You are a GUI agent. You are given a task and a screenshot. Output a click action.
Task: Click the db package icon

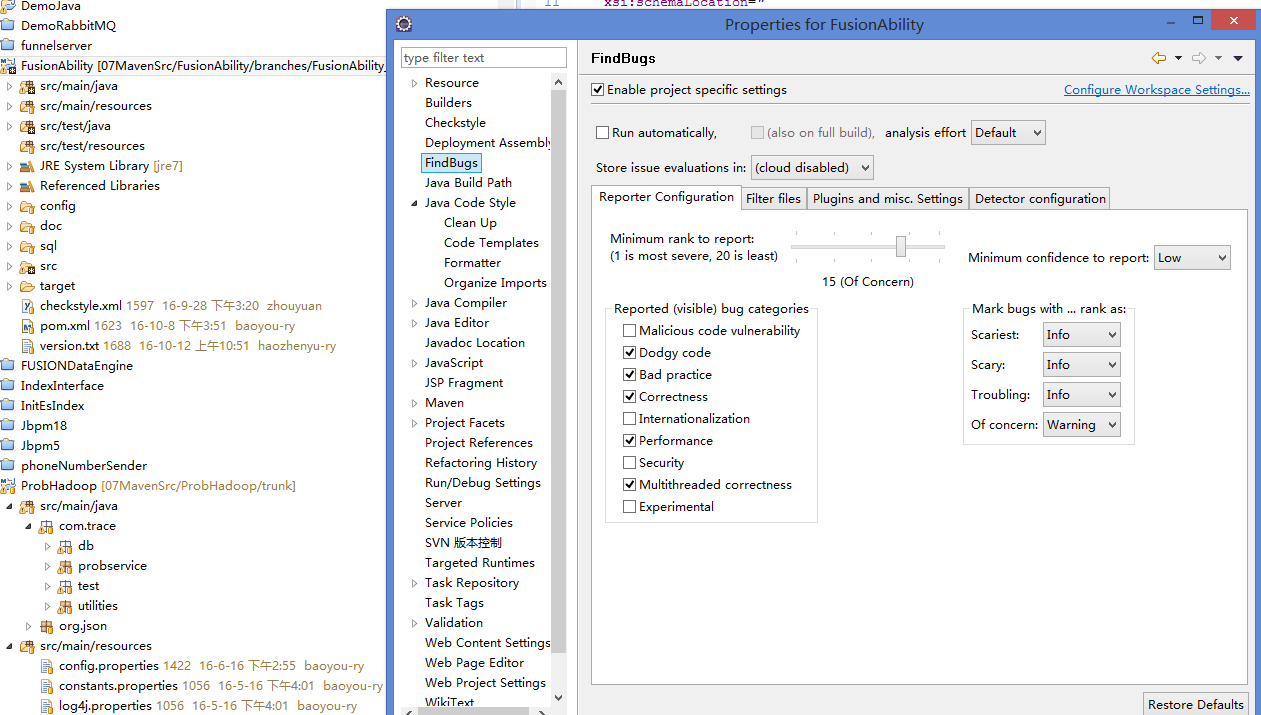click(65, 546)
